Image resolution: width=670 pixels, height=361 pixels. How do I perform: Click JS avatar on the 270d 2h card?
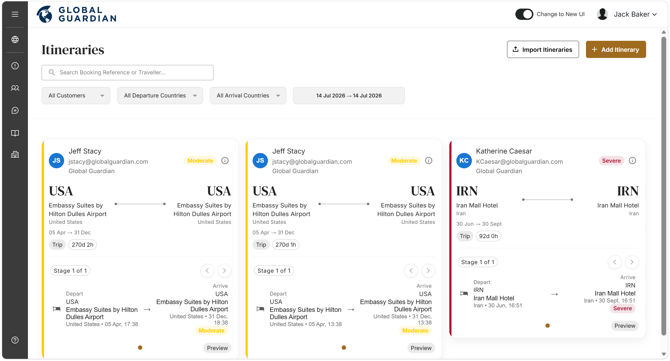pyautogui.click(x=56, y=161)
